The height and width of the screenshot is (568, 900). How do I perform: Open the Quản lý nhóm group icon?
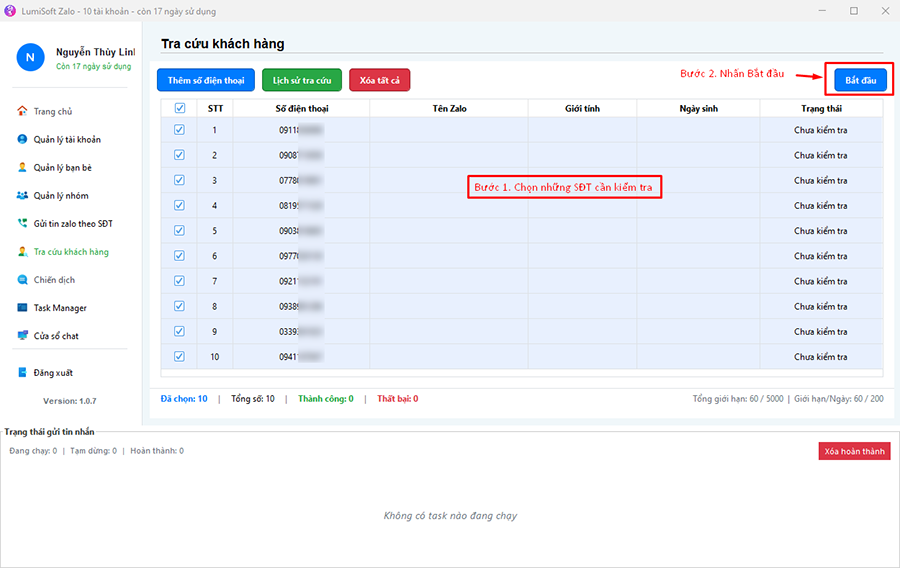click(22, 195)
